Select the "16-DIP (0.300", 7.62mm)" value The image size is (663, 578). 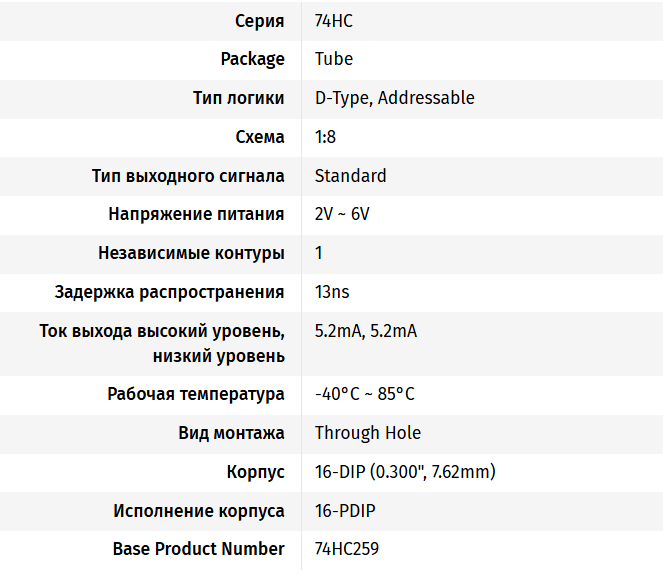point(405,472)
